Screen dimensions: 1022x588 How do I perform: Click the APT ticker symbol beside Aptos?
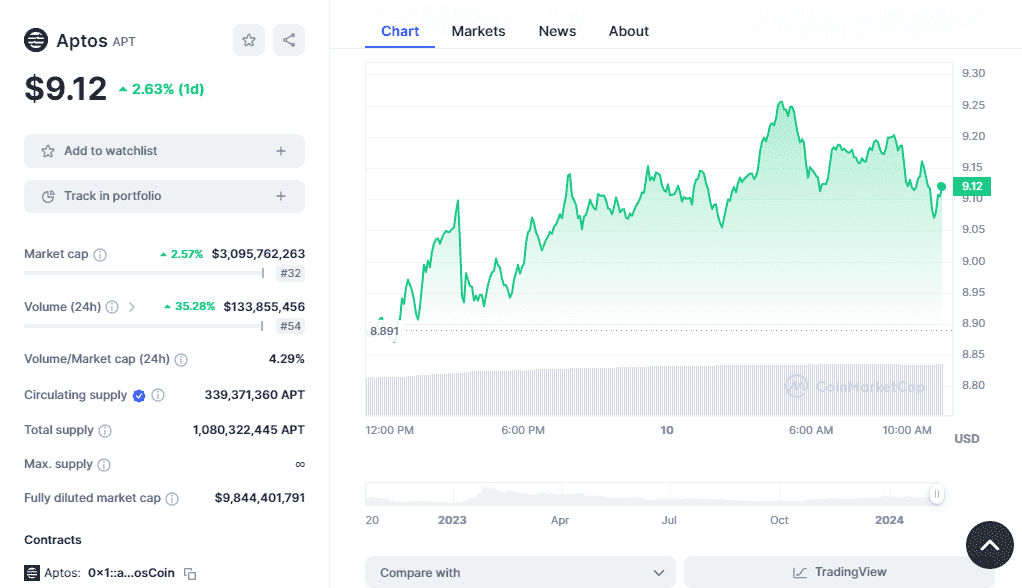point(124,42)
